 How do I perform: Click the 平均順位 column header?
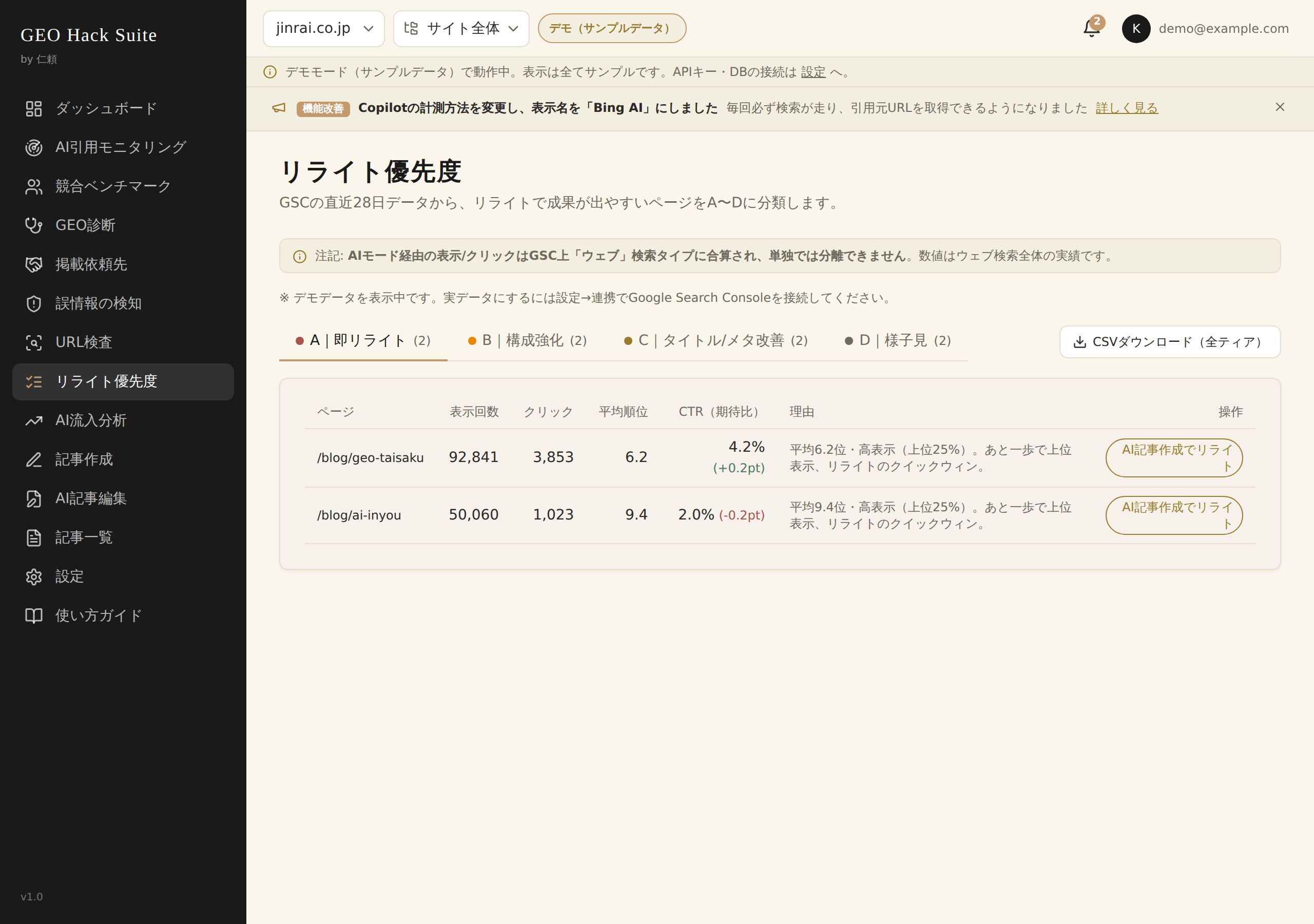623,412
